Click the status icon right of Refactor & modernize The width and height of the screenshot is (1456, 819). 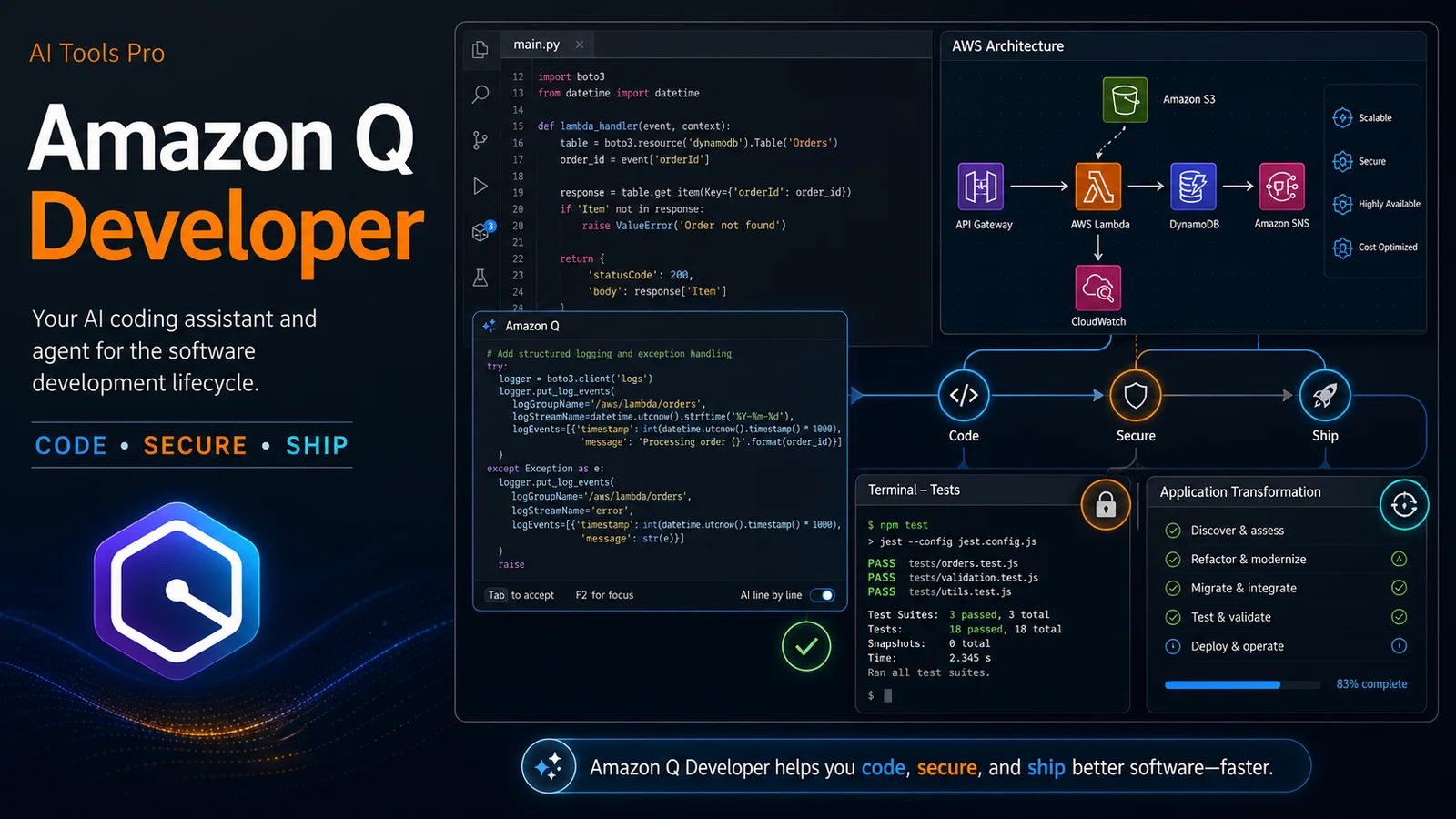1400,559
